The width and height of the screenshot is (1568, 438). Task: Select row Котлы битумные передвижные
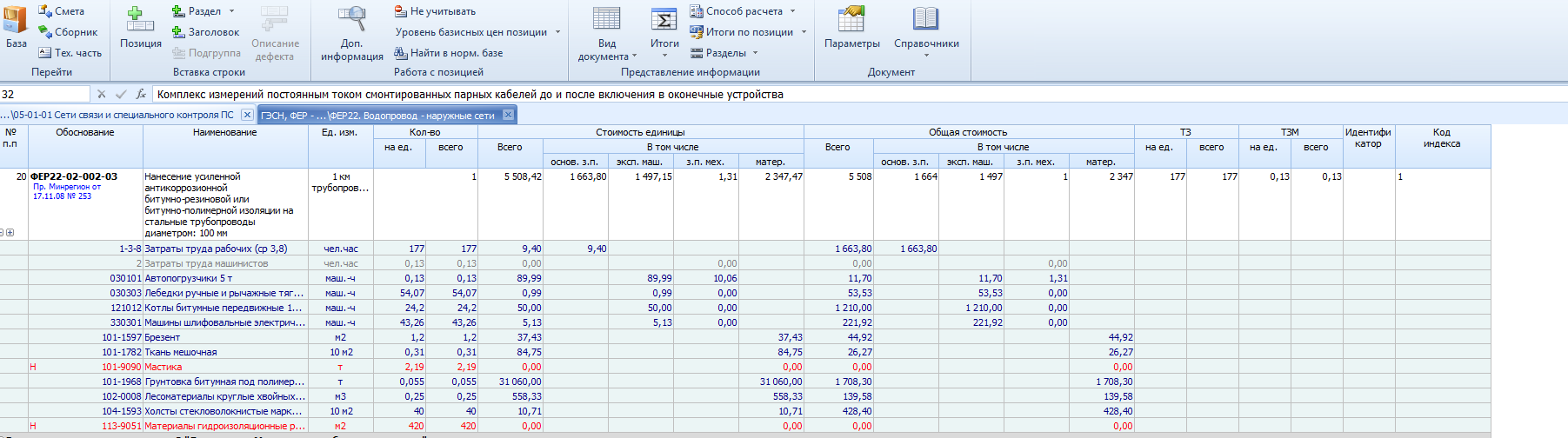[x=745, y=308]
